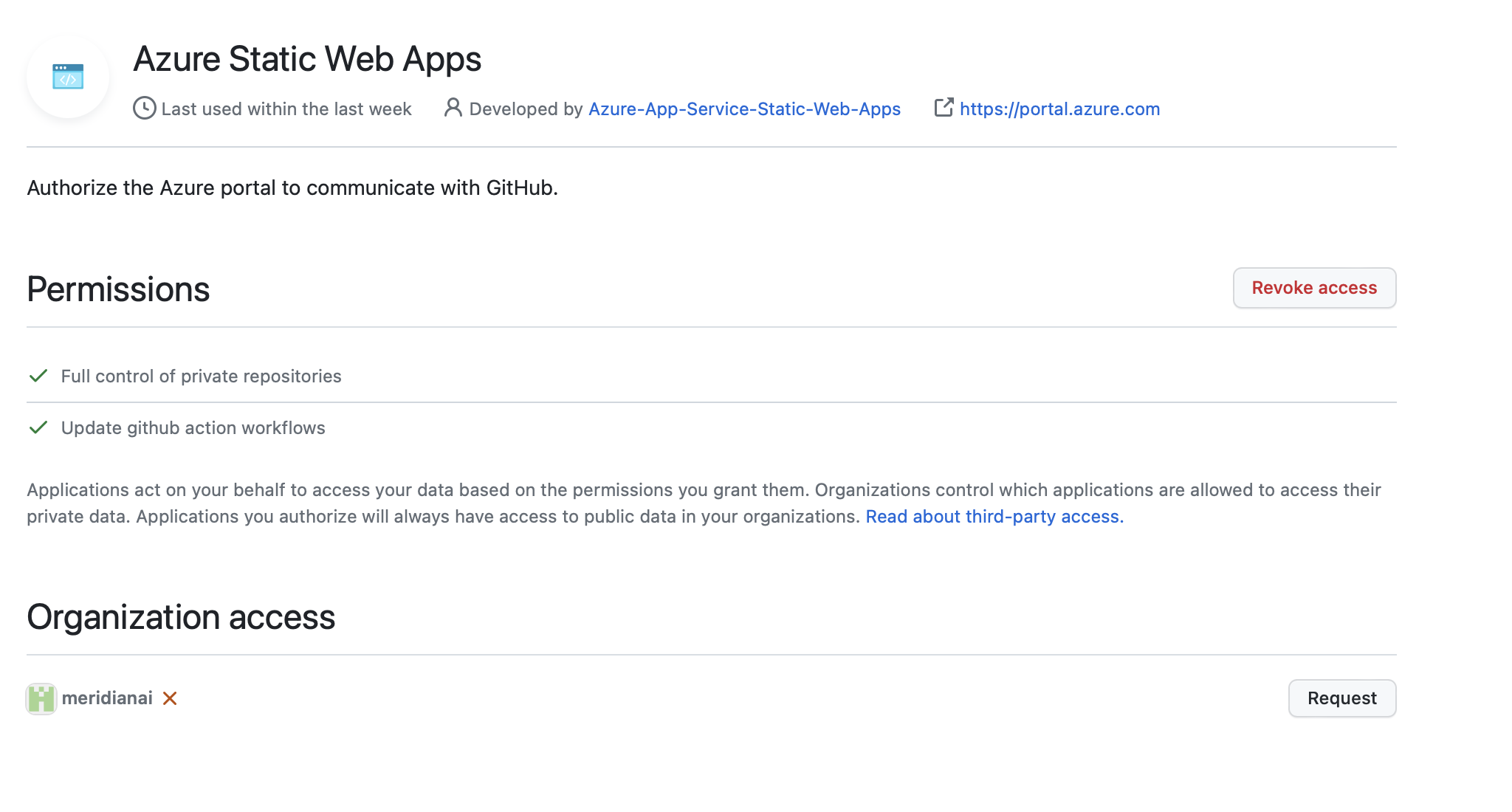Click the external link icon before portal.azure.com

click(x=944, y=108)
